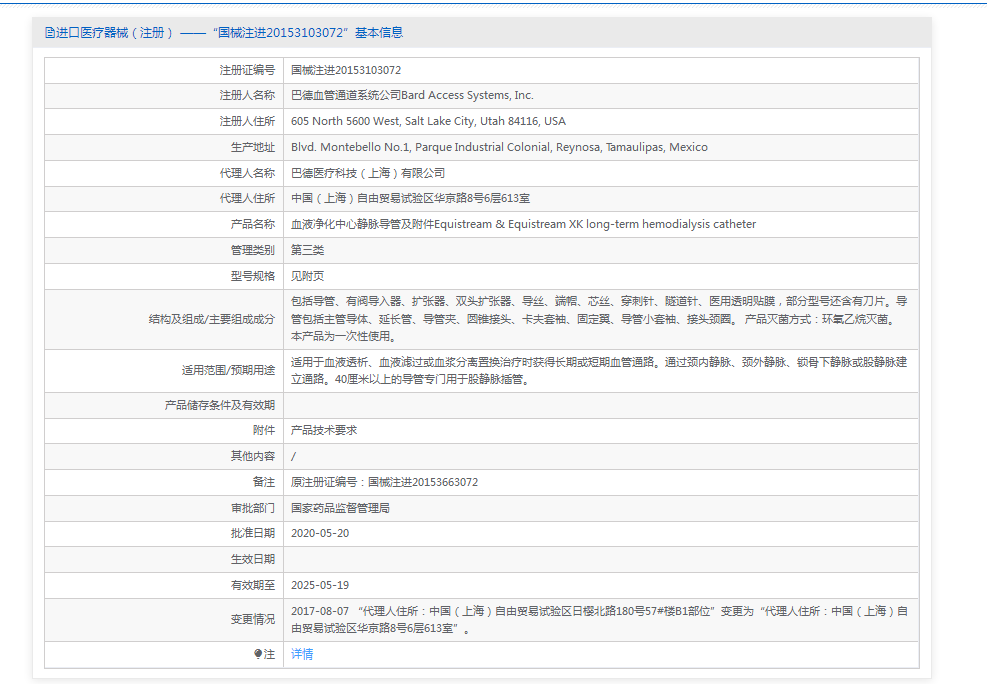Click the slash value in the 其他内容 row
This screenshot has width=987, height=684.
click(293, 456)
